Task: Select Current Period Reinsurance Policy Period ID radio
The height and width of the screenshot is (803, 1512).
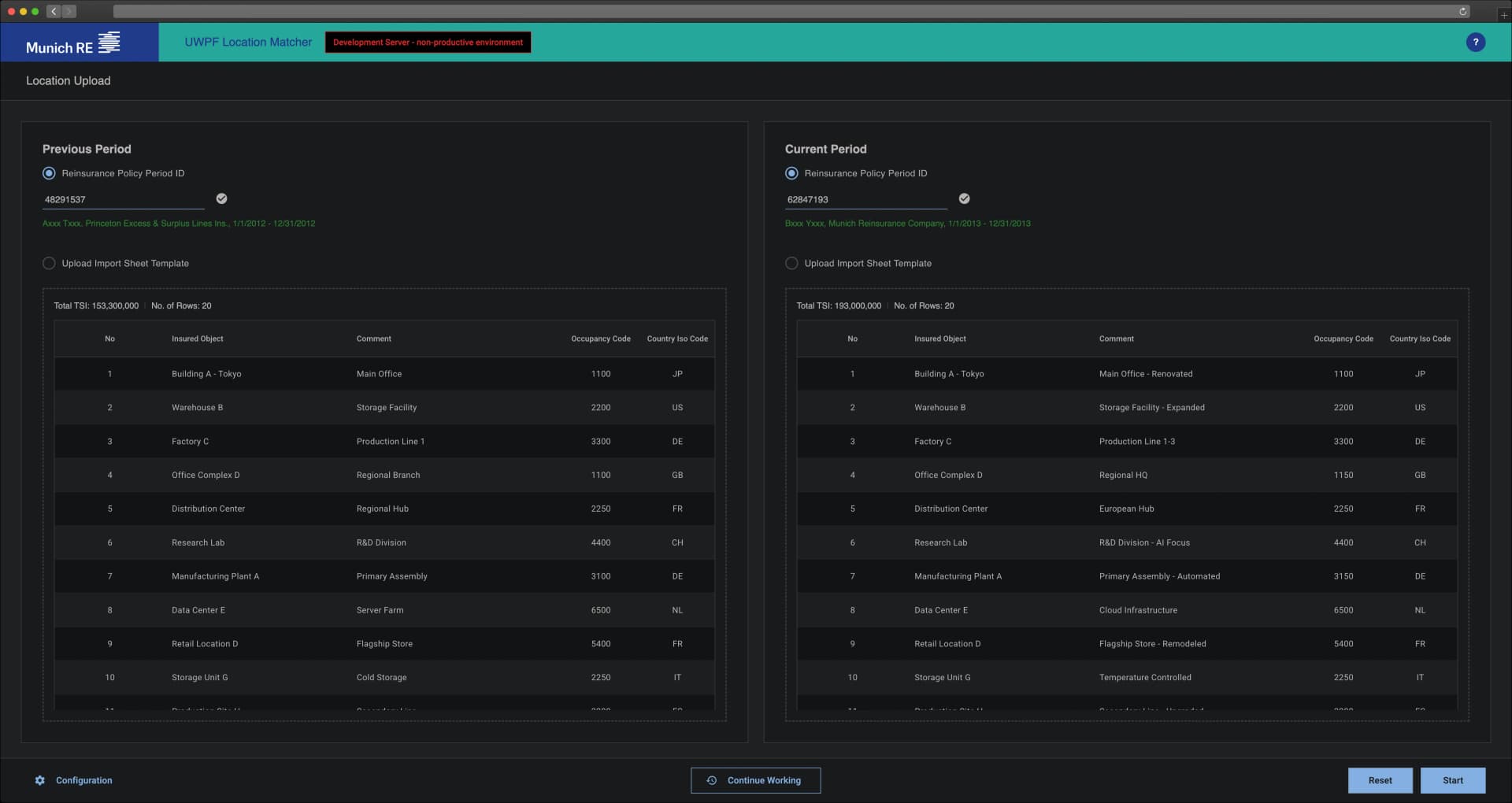Action: (791, 173)
